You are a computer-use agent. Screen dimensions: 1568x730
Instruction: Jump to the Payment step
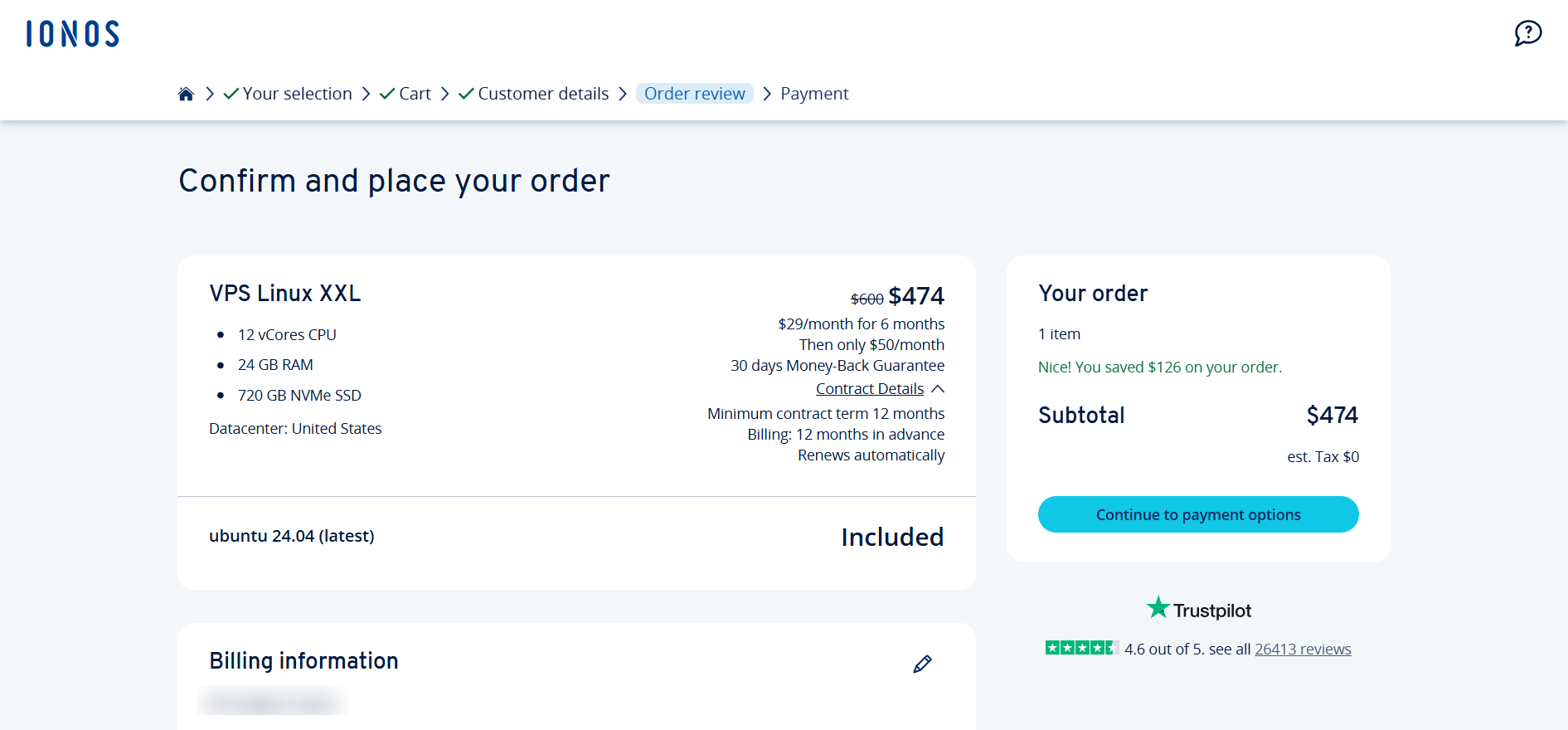click(x=814, y=94)
